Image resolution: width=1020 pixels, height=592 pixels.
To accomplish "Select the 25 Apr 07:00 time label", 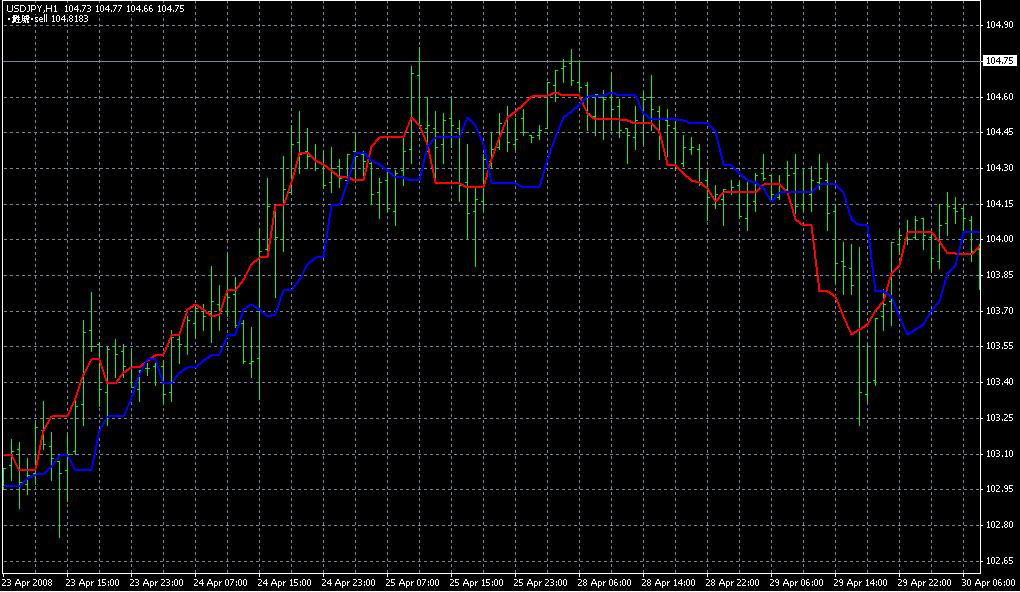I will tap(414, 582).
